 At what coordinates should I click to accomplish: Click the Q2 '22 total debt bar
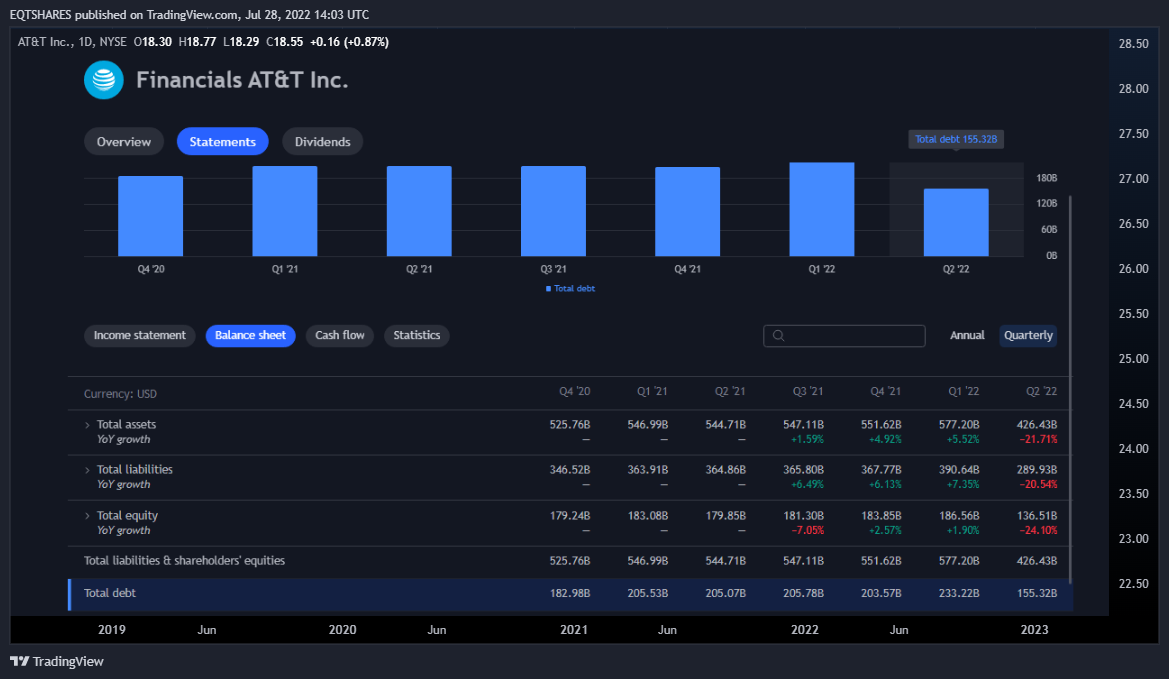coord(956,222)
